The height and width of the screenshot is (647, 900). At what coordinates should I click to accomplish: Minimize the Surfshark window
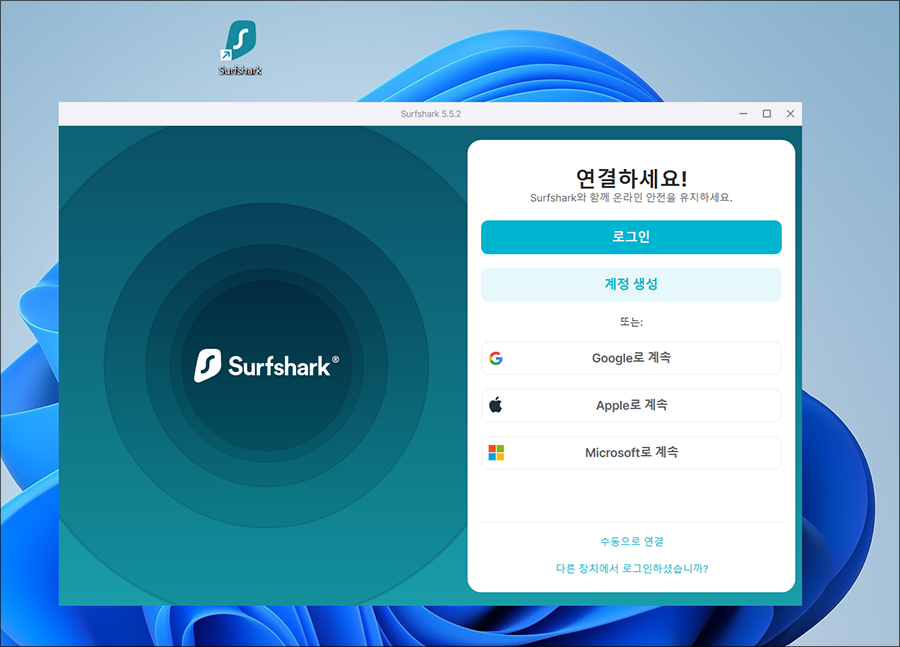[x=743, y=114]
